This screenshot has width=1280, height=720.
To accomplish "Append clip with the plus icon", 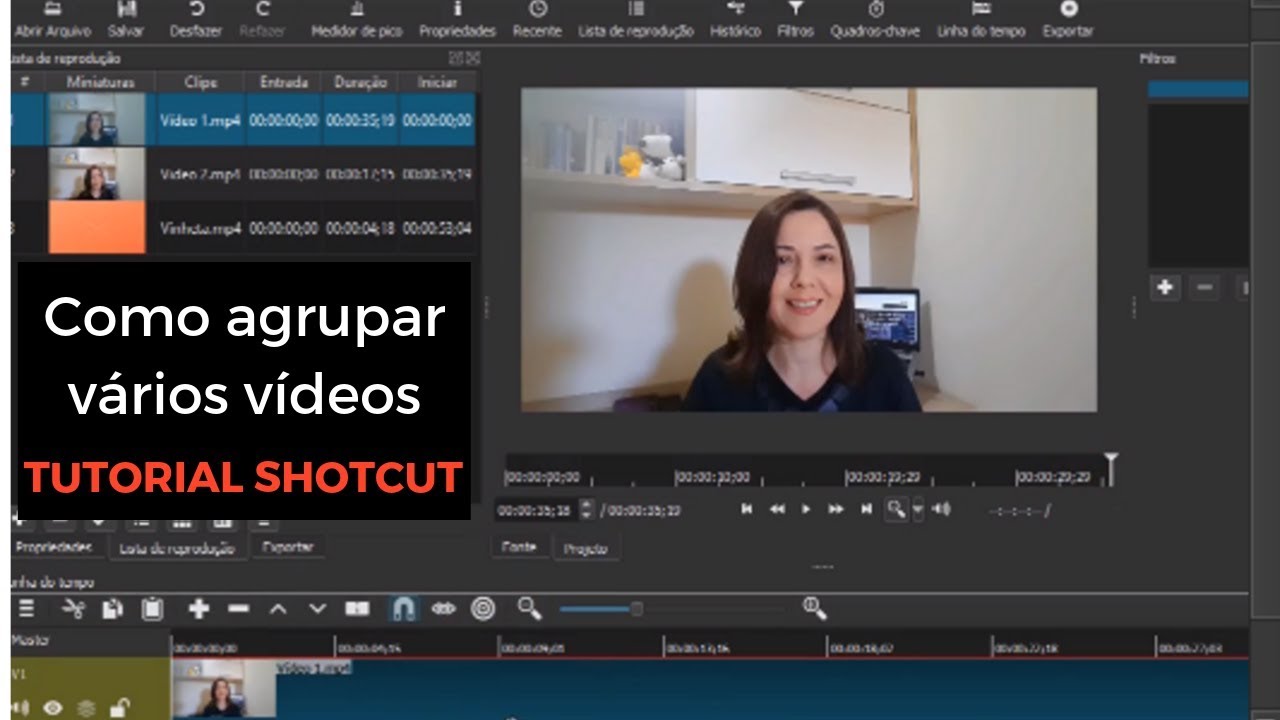I will [x=199, y=608].
